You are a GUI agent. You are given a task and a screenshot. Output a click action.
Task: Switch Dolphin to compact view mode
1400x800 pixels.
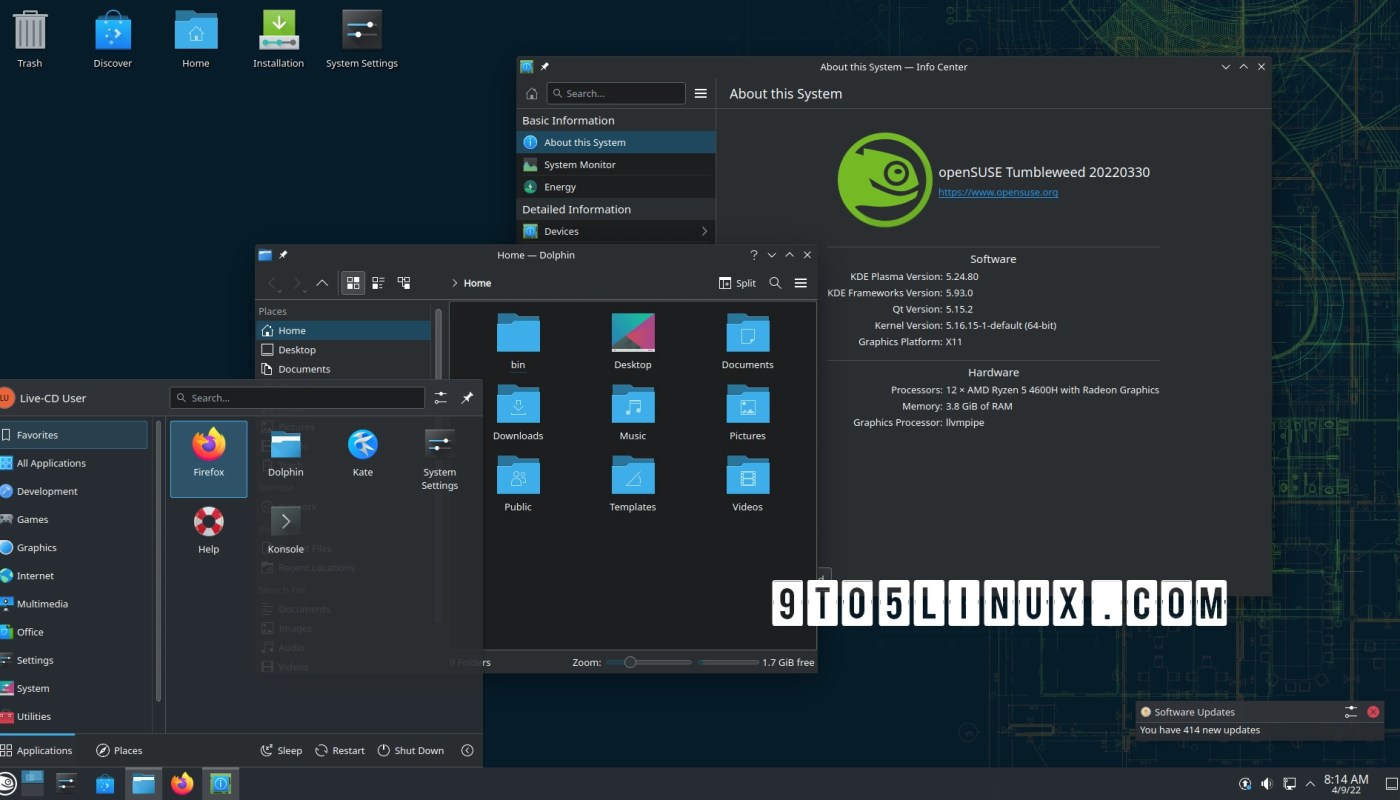tap(379, 283)
